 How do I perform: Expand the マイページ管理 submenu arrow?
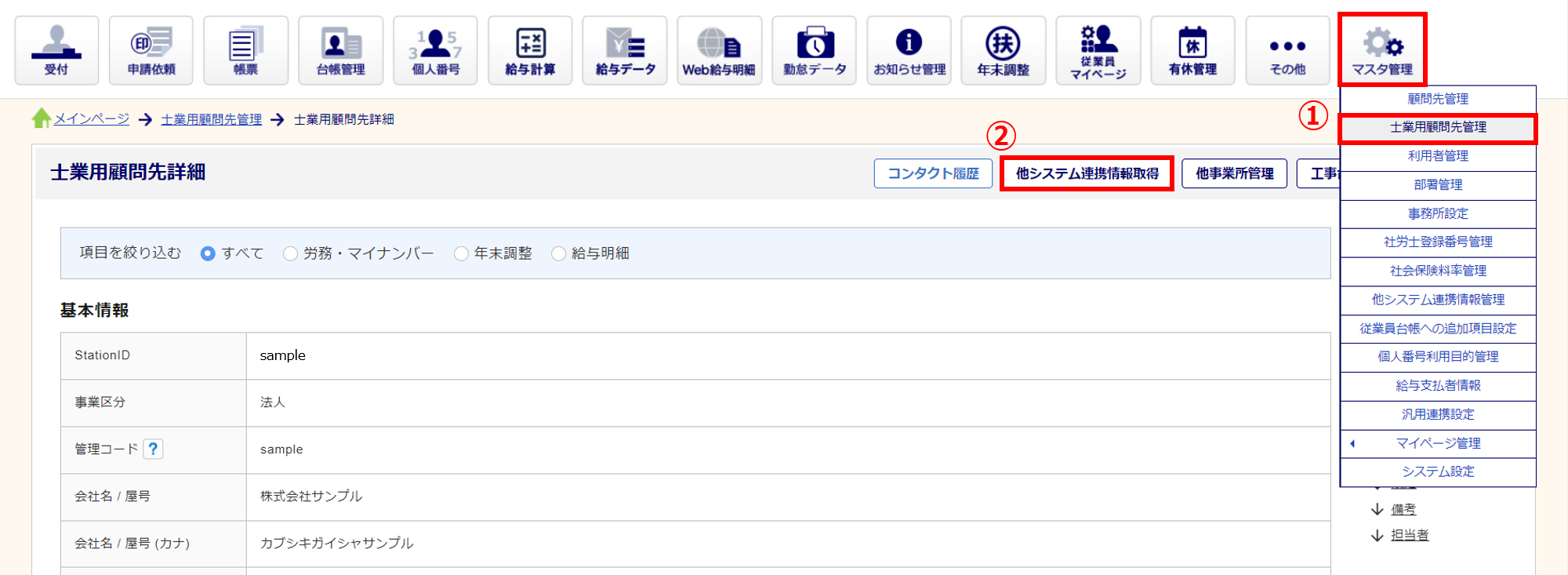point(1352,443)
